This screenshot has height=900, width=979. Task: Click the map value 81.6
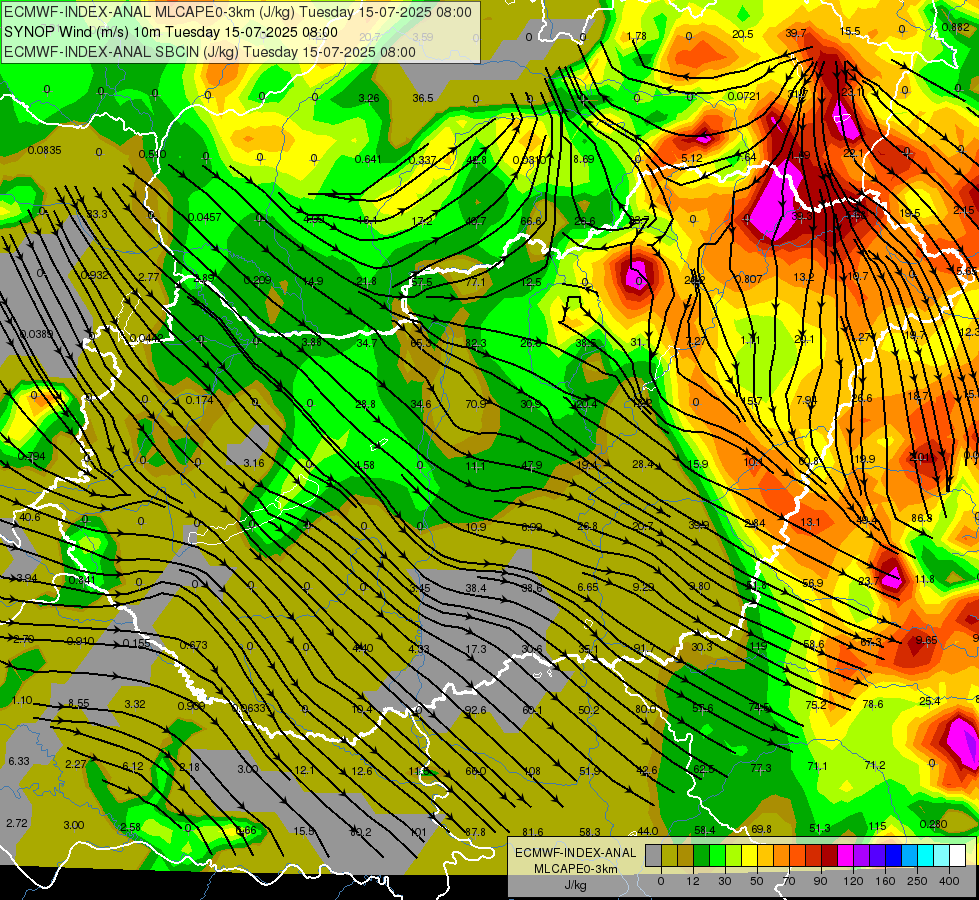pos(533,832)
